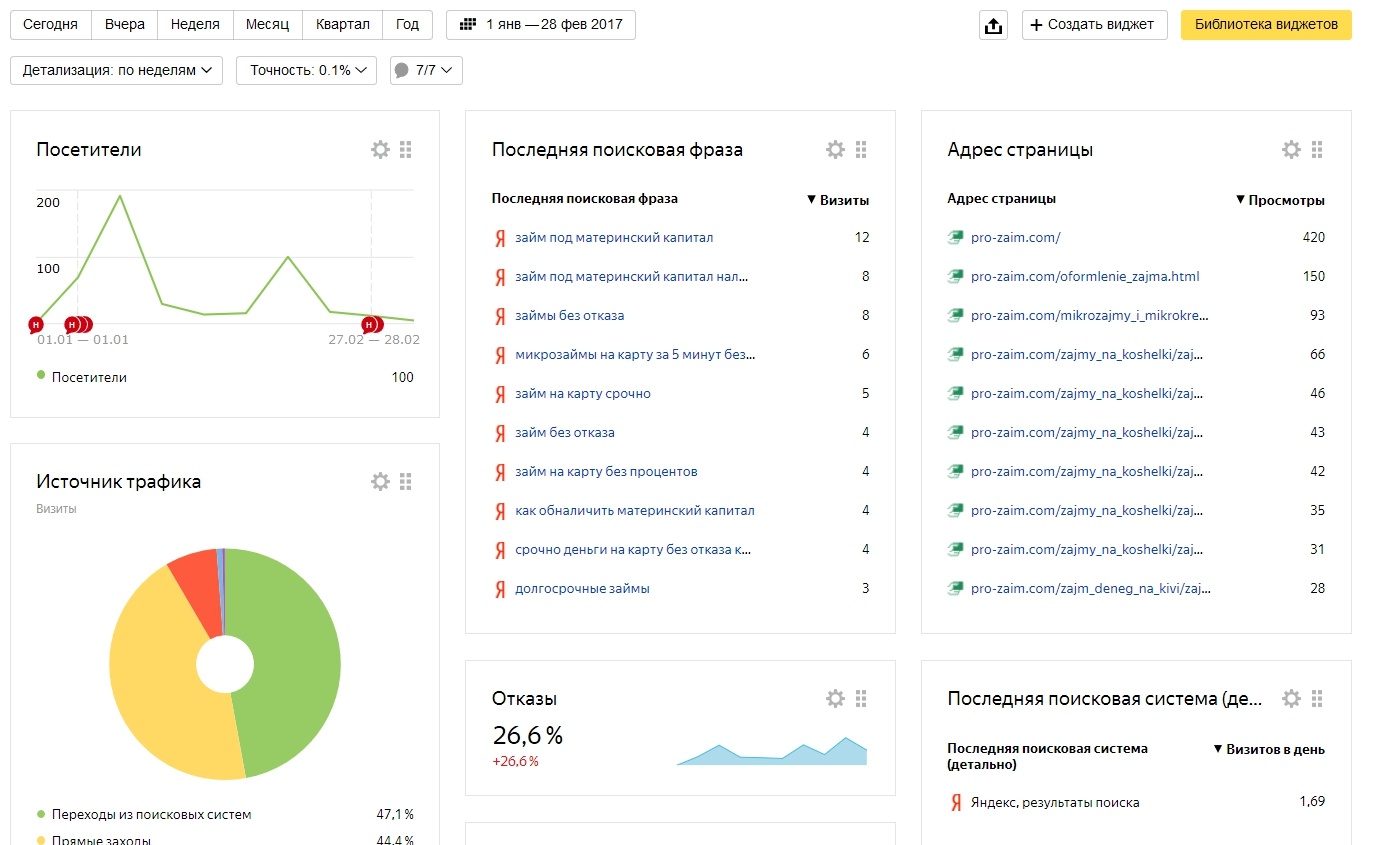Open the pro-zaim.com/oformlenie_zajma.html link
The height and width of the screenshot is (845, 1397).
coord(1084,277)
